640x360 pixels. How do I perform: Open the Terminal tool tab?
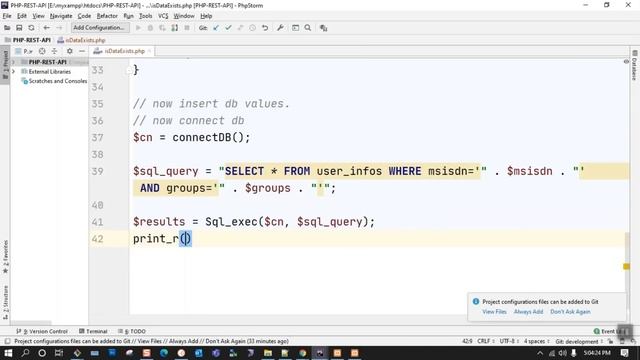(93, 331)
